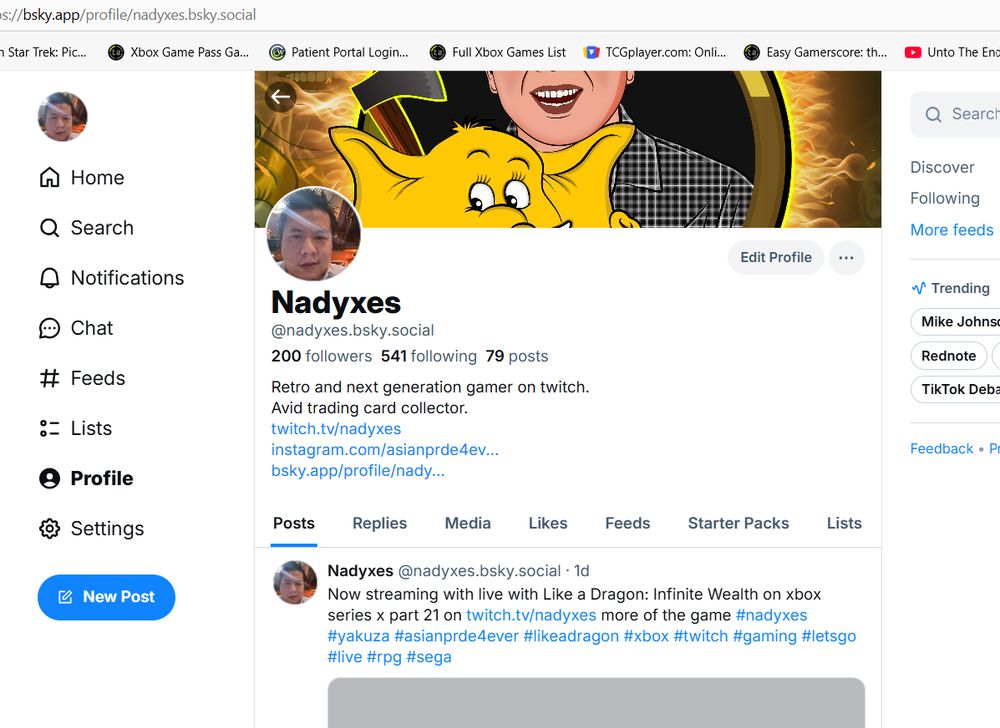
Task: Create a New Post
Action: pyautogui.click(x=107, y=597)
